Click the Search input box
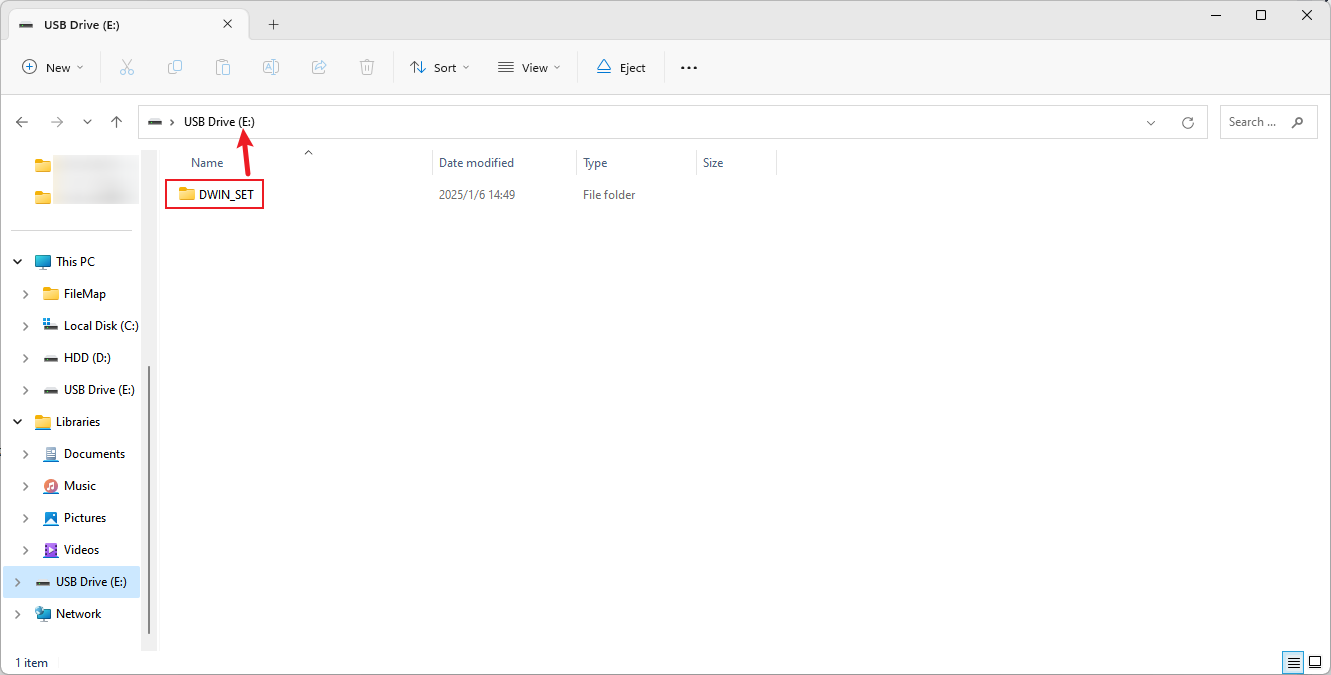The width and height of the screenshot is (1331, 675). point(1257,122)
